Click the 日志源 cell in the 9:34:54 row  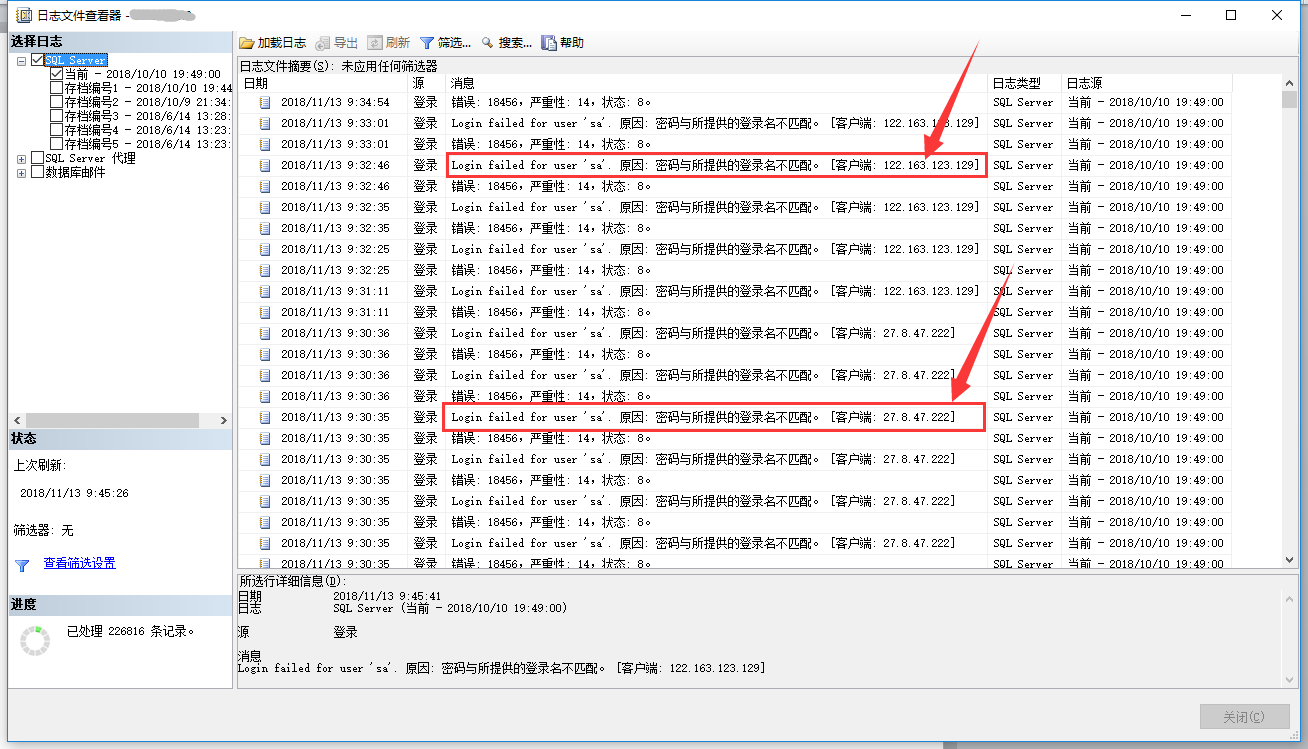pyautogui.click(x=1146, y=102)
